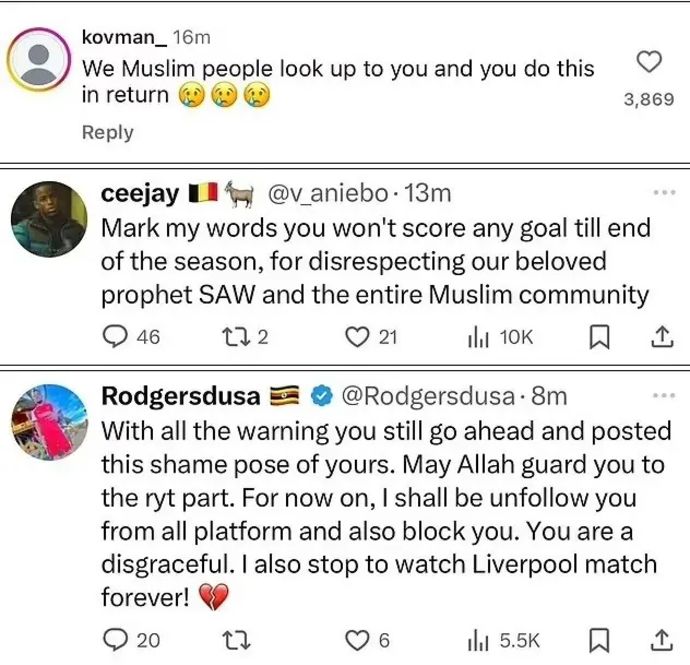690x665 pixels.
Task: Like the kovman_ comment with the heart
Action: pyautogui.click(x=649, y=63)
